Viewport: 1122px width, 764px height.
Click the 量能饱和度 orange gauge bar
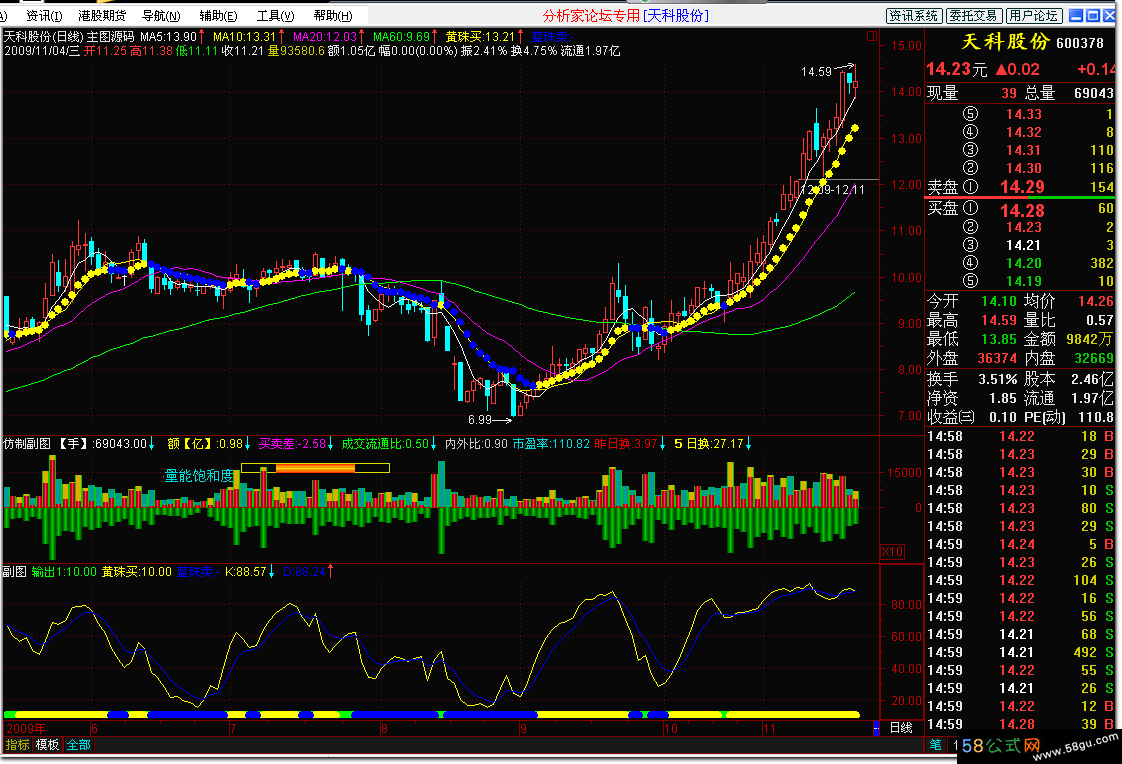point(316,469)
